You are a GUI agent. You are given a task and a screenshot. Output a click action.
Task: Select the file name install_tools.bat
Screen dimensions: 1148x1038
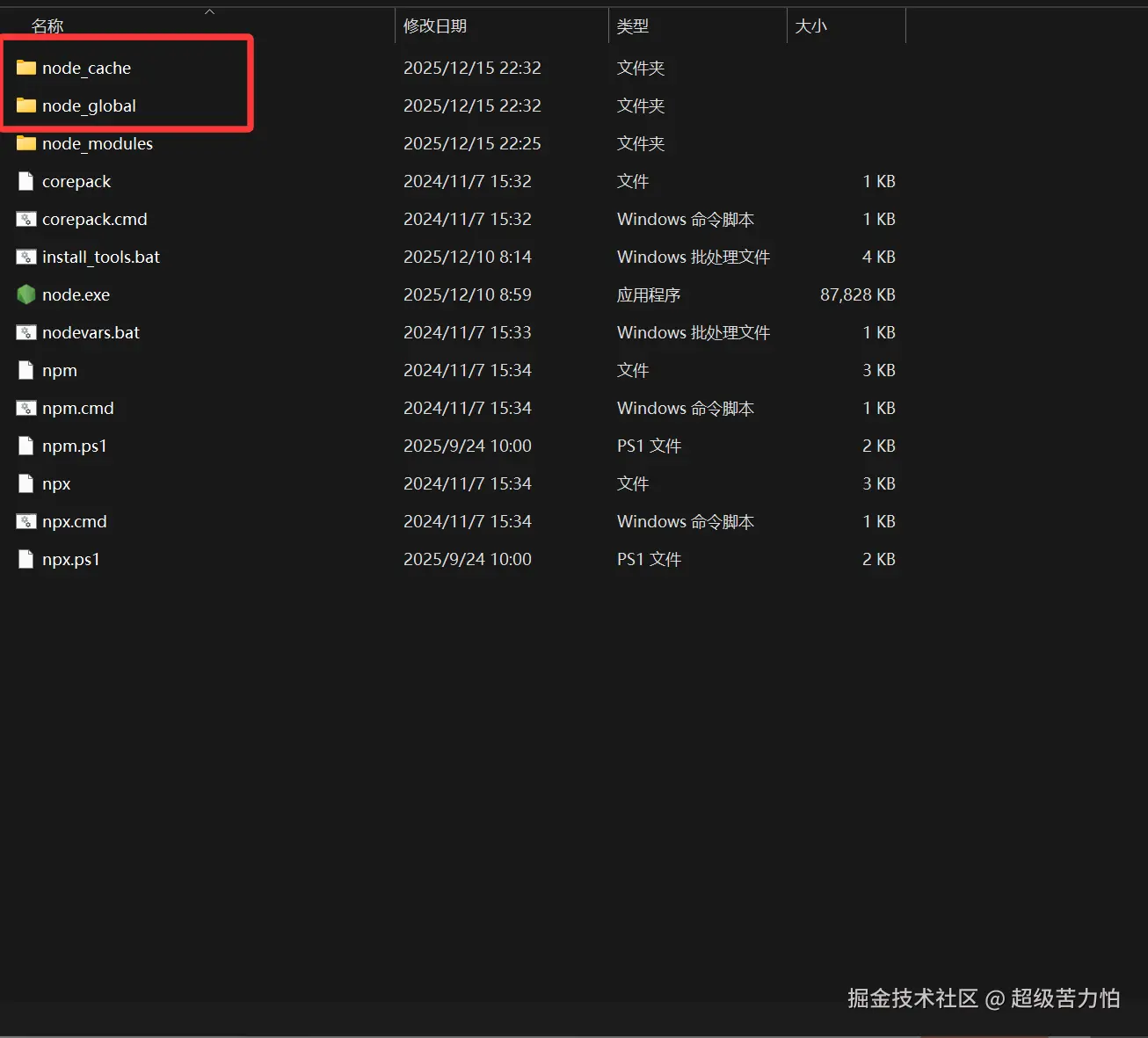pyautogui.click(x=101, y=257)
